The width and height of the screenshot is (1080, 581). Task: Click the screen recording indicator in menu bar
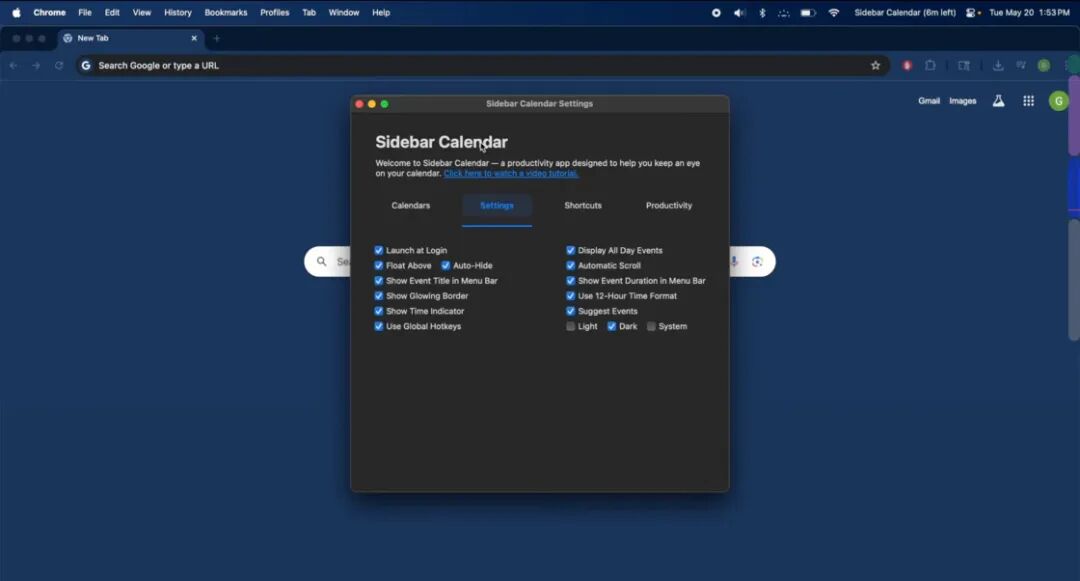pyautogui.click(x=716, y=12)
